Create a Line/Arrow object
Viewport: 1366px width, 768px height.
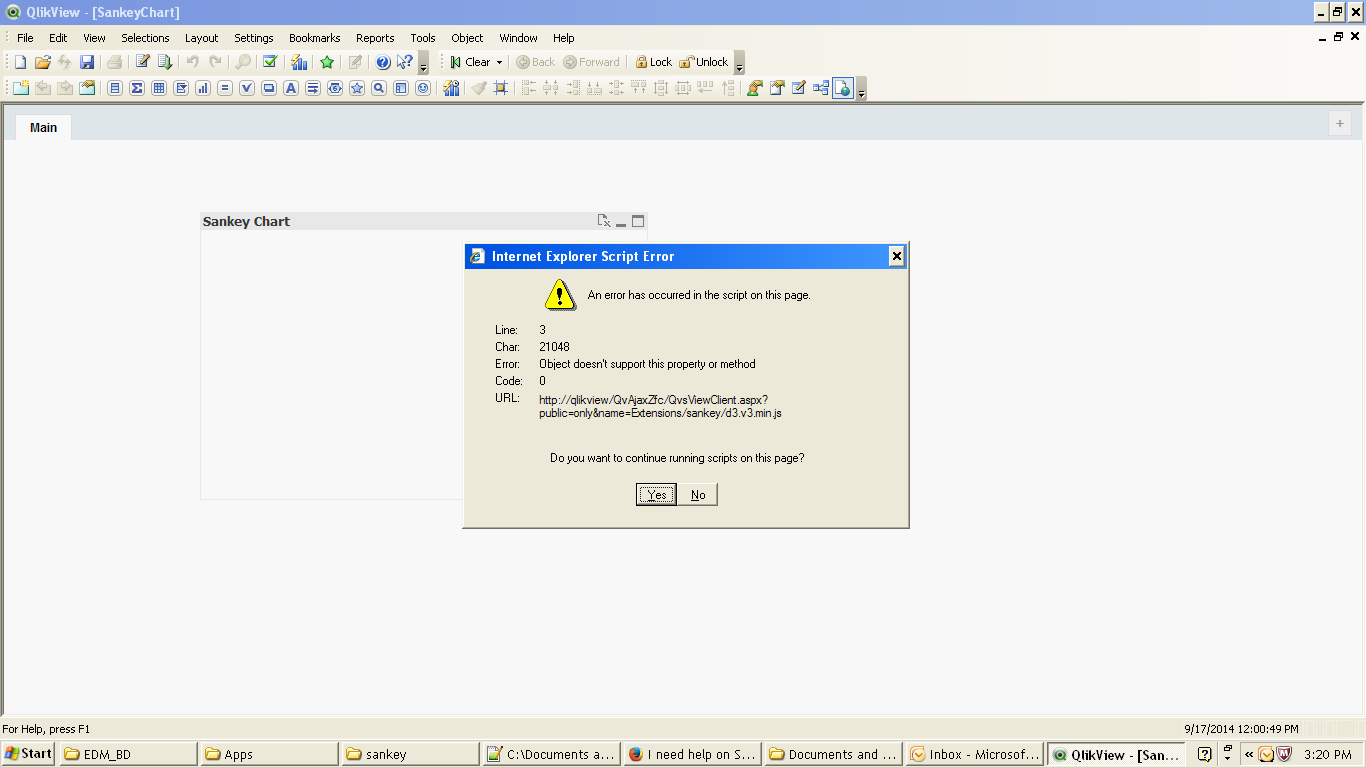pyautogui.click(x=313, y=88)
